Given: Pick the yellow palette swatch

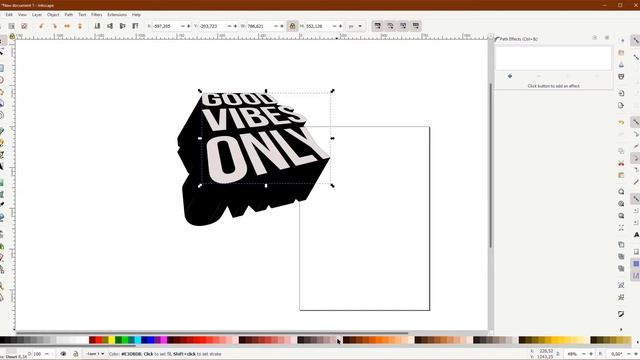Looking at the screenshot, I should pyautogui.click(x=111, y=340).
